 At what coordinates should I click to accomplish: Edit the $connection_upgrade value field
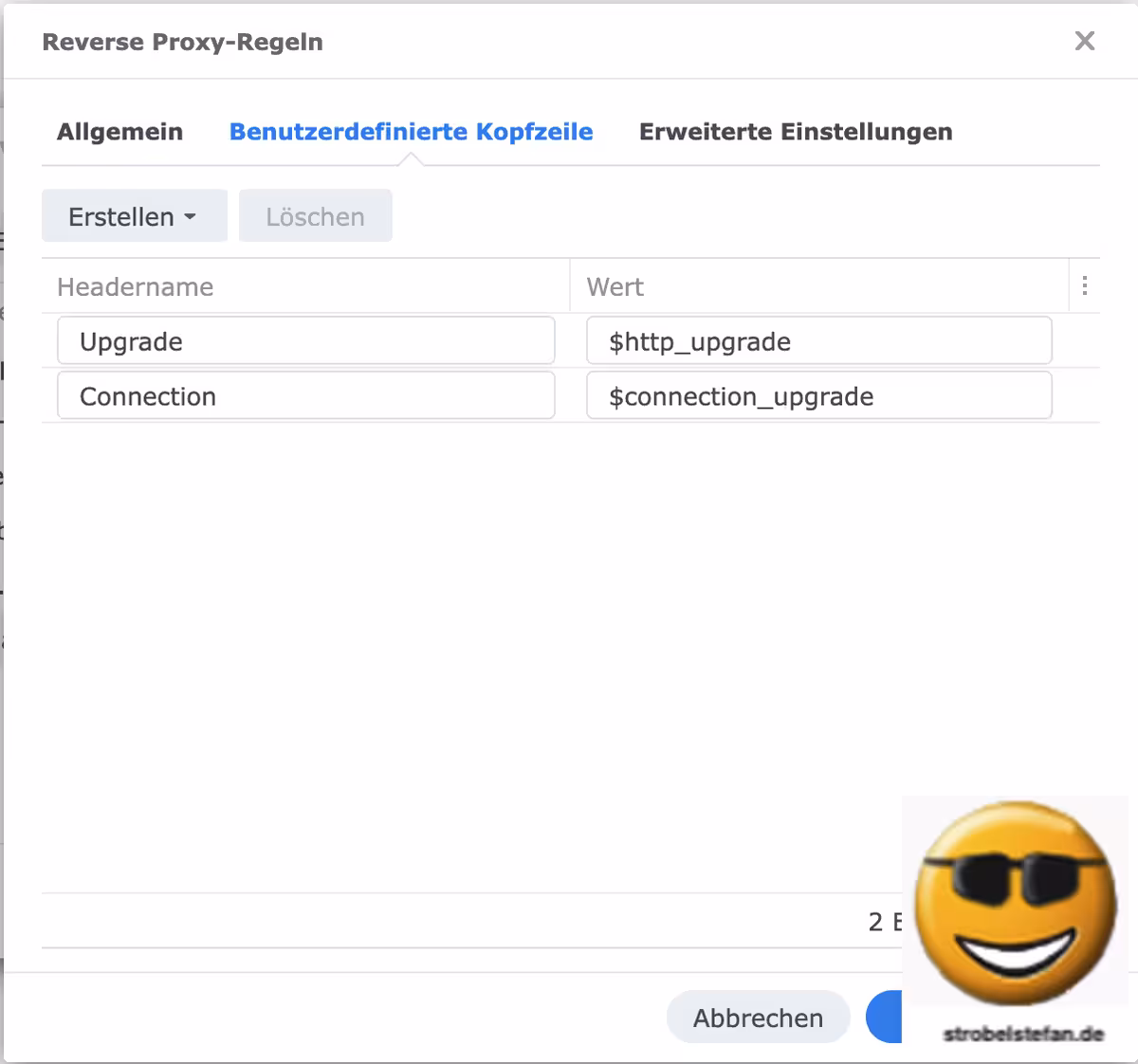click(x=818, y=396)
